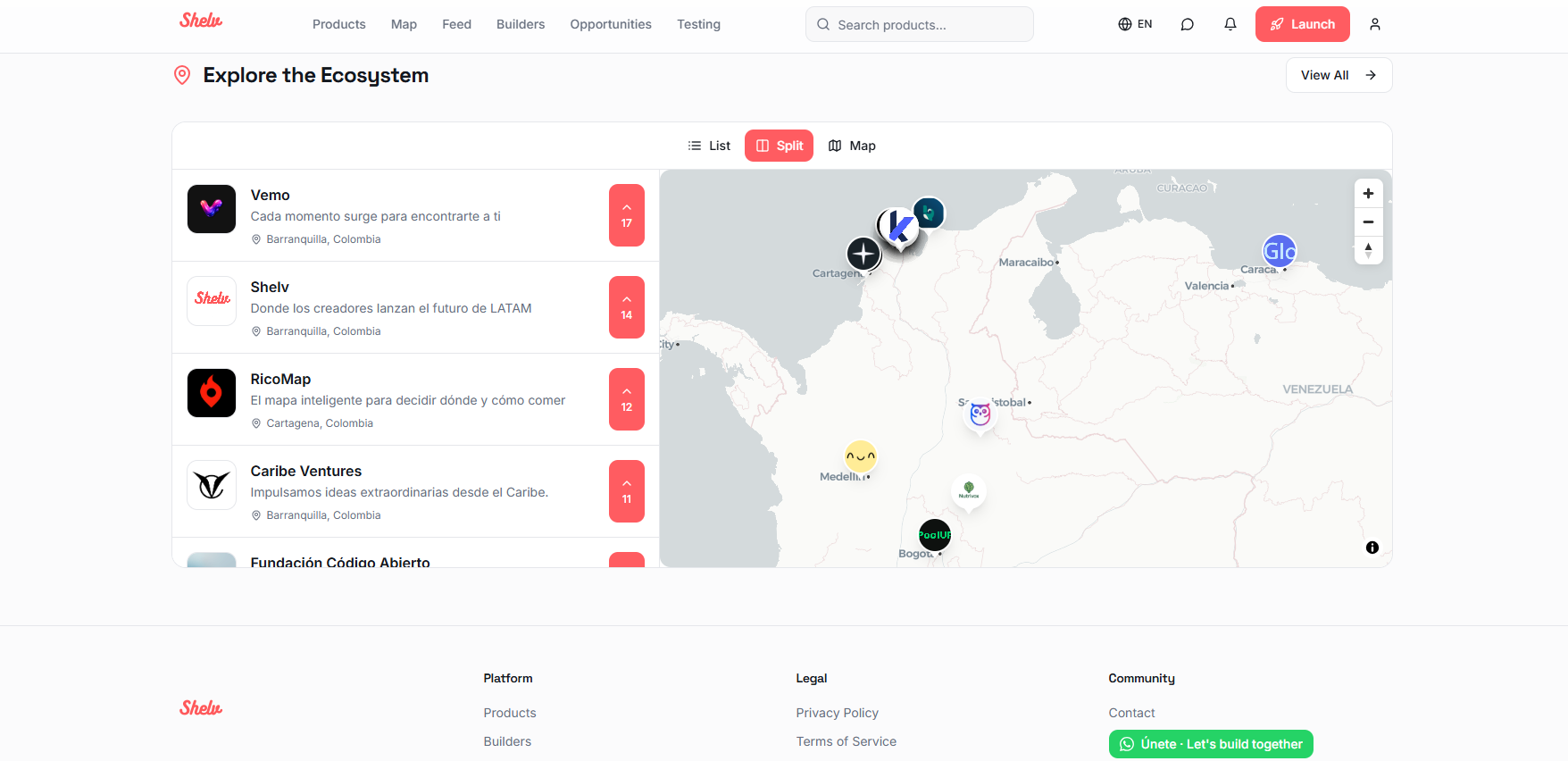
Task: Open the messages chat bubble icon
Action: [1187, 24]
